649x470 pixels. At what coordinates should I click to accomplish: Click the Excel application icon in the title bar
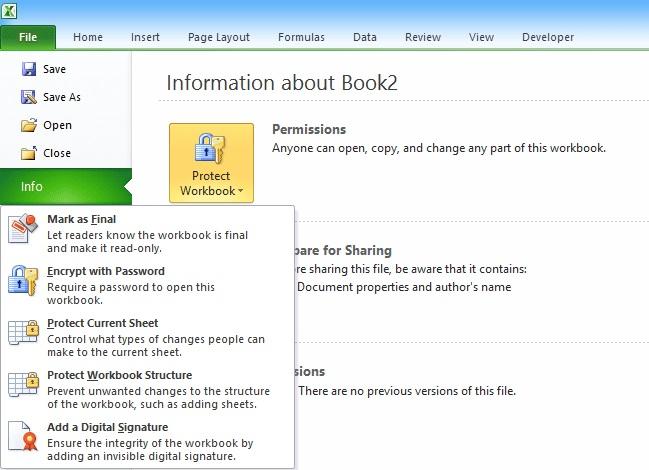(9, 10)
